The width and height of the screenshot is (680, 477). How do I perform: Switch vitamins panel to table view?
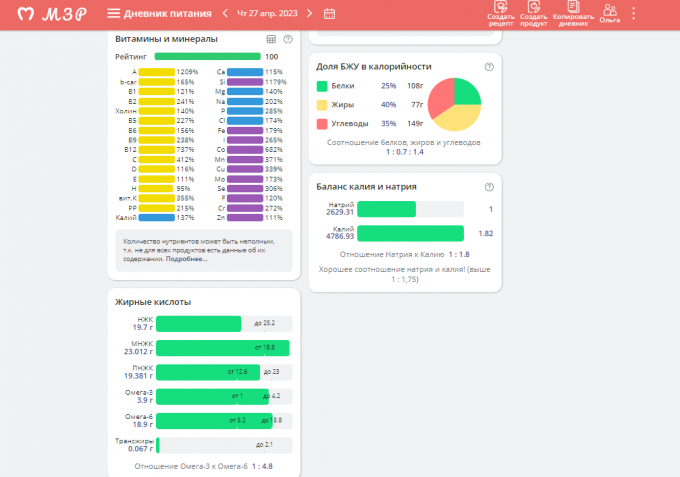(271, 39)
